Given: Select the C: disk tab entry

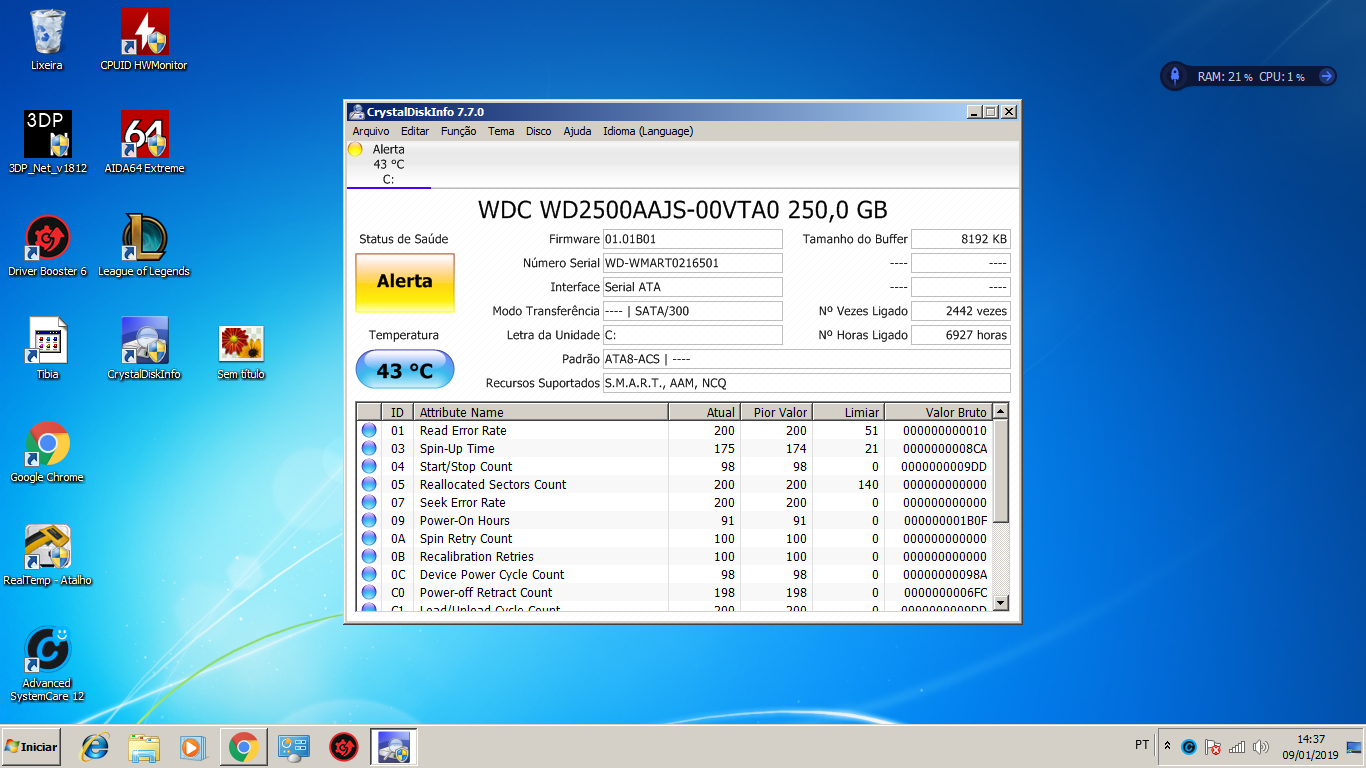Looking at the screenshot, I should tap(388, 164).
